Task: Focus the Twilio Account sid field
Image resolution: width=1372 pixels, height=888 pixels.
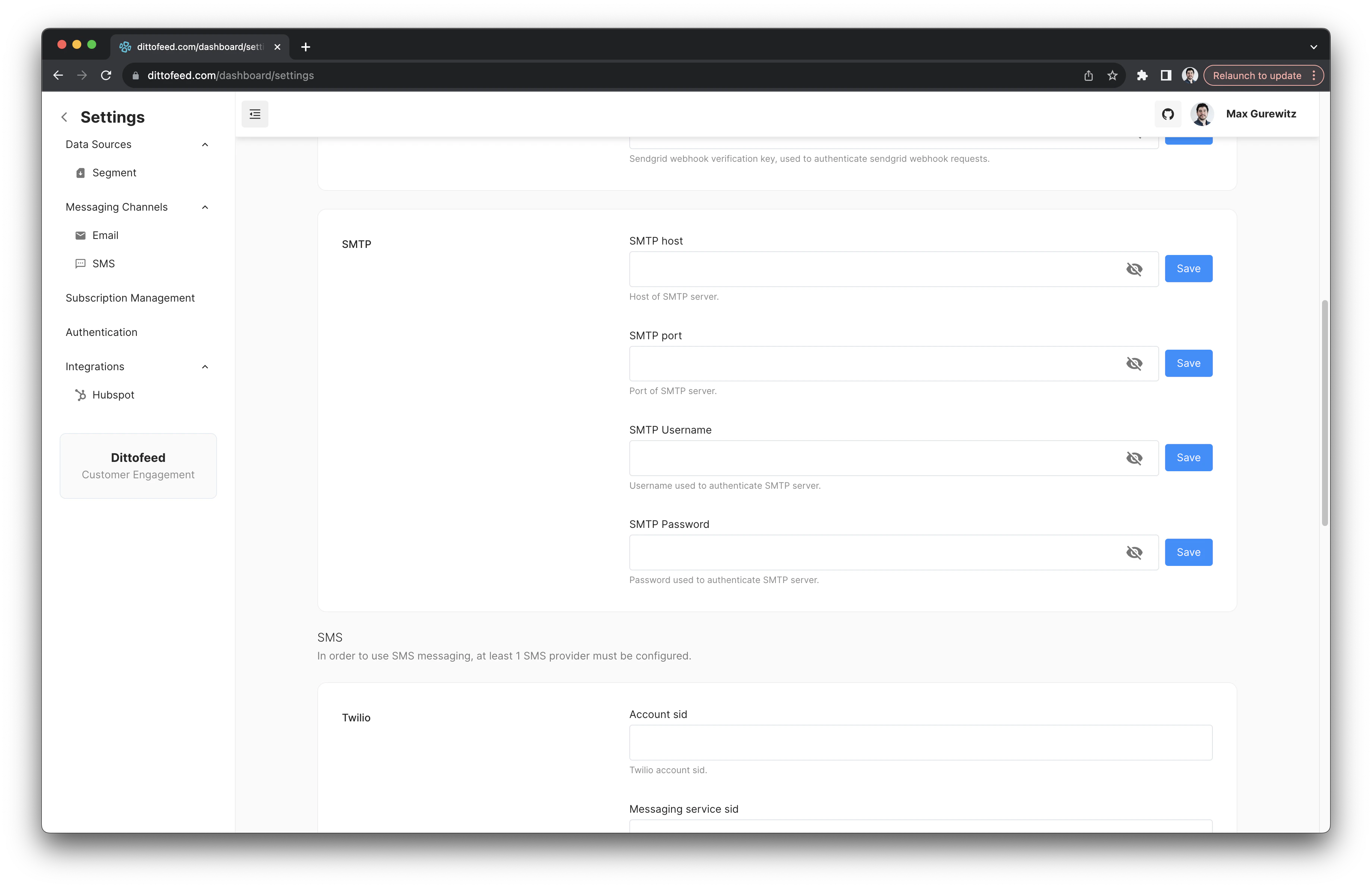Action: [921, 743]
